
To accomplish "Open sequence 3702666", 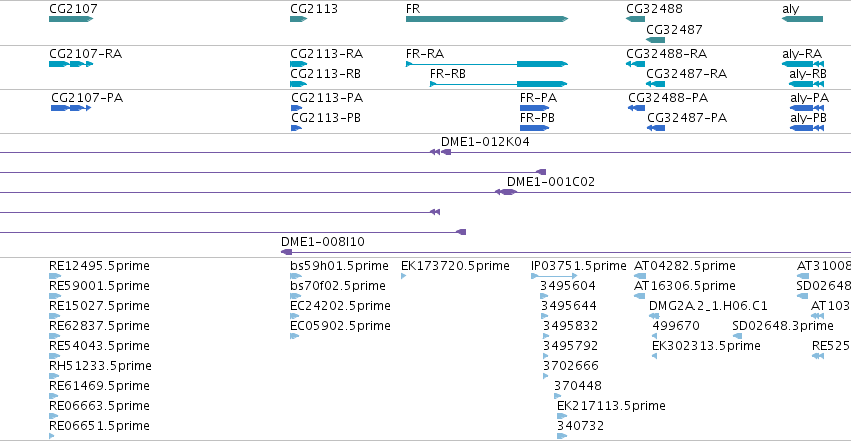I will click(546, 376).
